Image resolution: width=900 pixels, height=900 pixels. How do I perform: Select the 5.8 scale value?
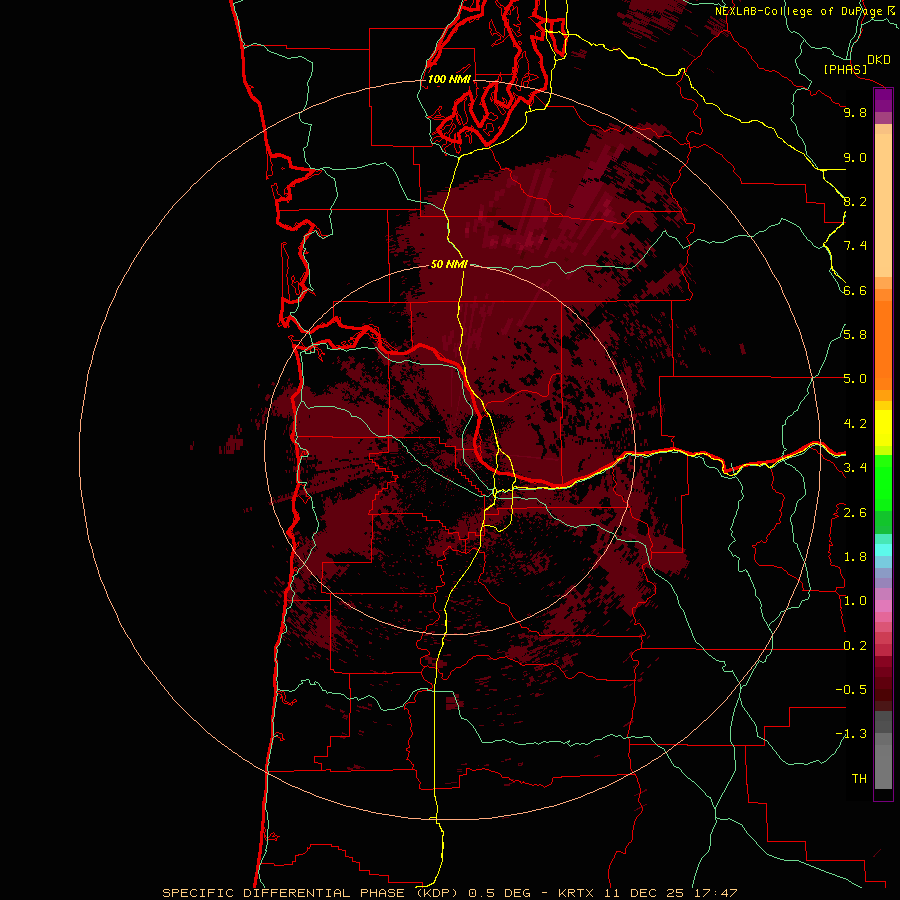(855, 335)
